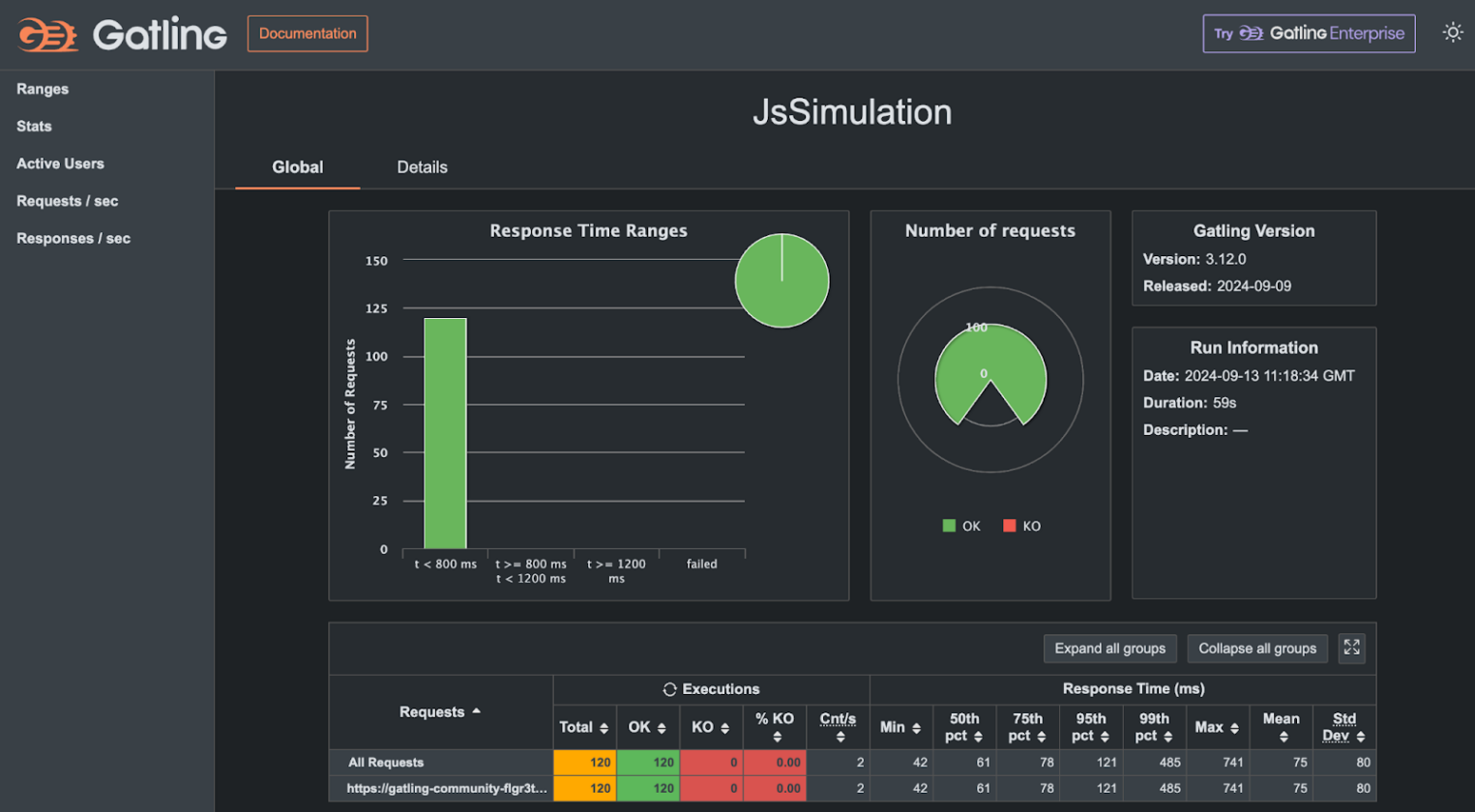Image resolution: width=1475 pixels, height=812 pixels.
Task: Select the All Requests table row
Action: 386,763
